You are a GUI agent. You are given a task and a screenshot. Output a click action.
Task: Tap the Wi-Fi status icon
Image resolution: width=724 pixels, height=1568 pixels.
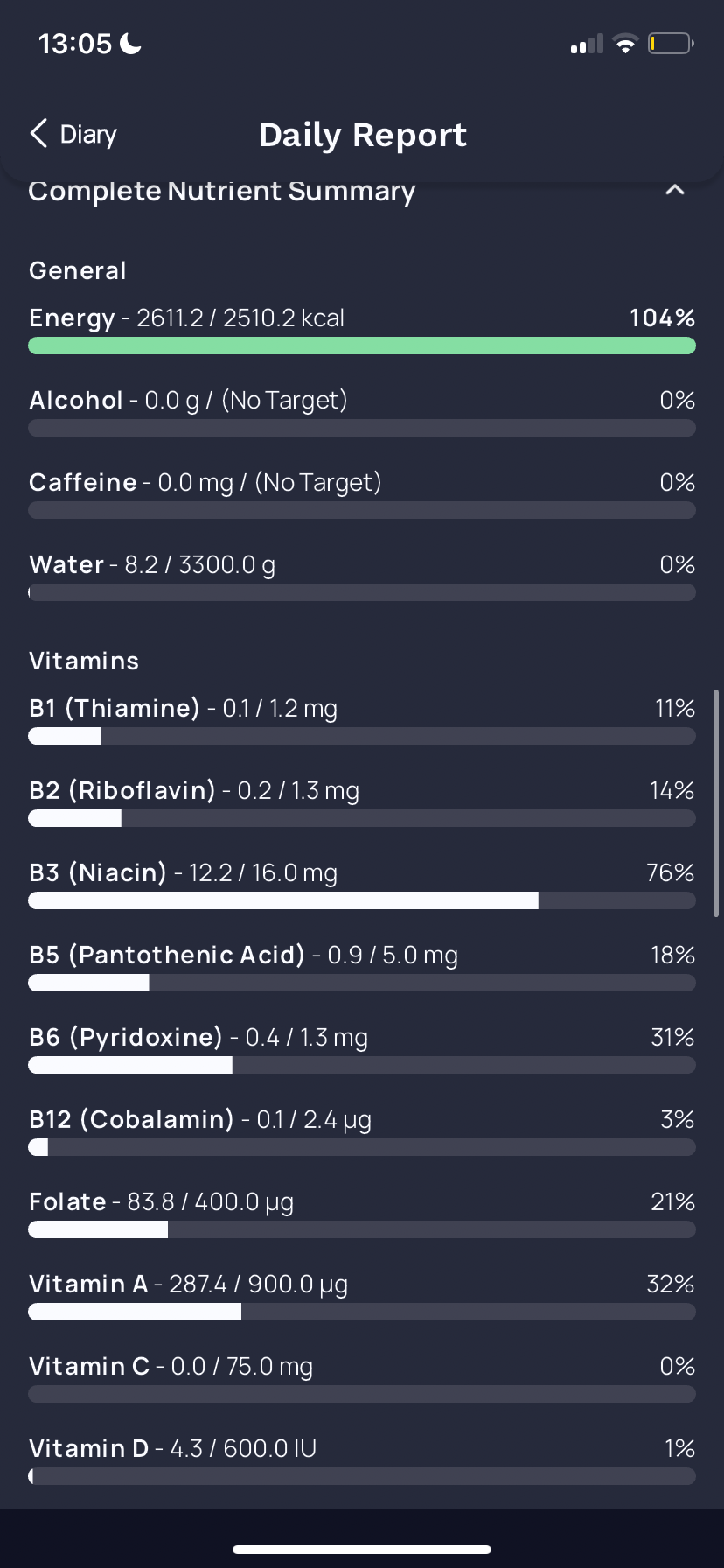[x=625, y=44]
